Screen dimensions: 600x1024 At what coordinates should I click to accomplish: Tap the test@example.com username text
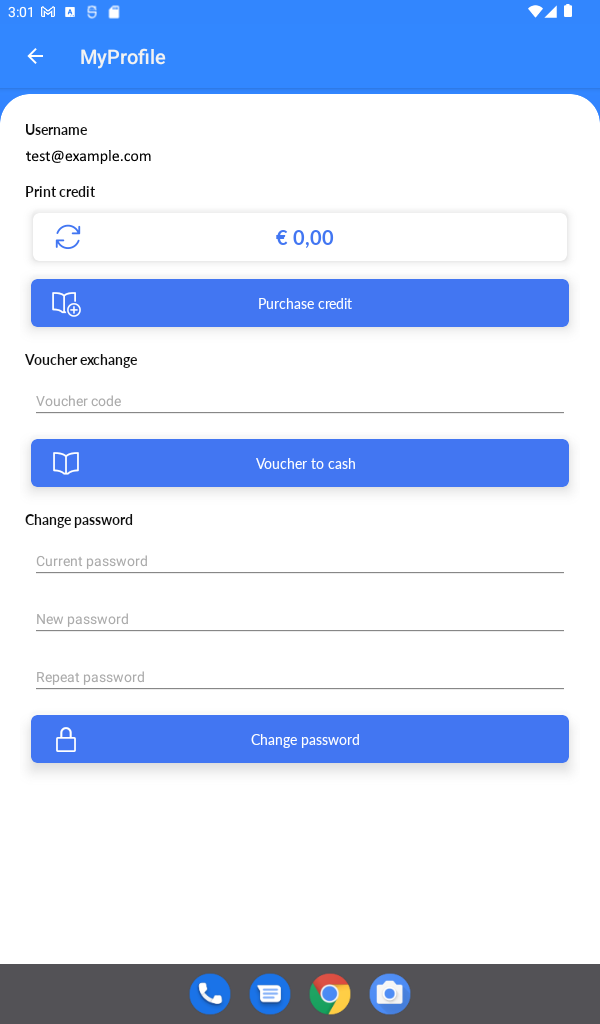click(88, 156)
